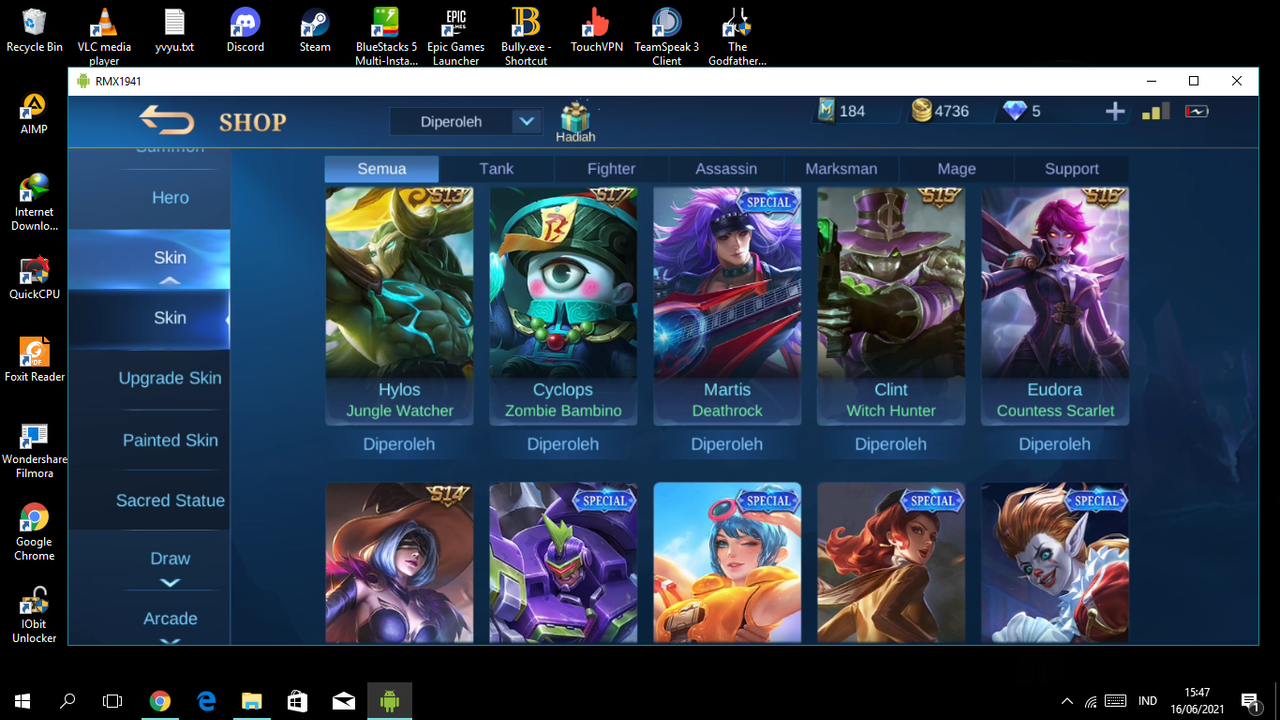Launch Wondershare Filmora shortcut
Viewport: 1280px width, 720px height.
[x=34, y=450]
